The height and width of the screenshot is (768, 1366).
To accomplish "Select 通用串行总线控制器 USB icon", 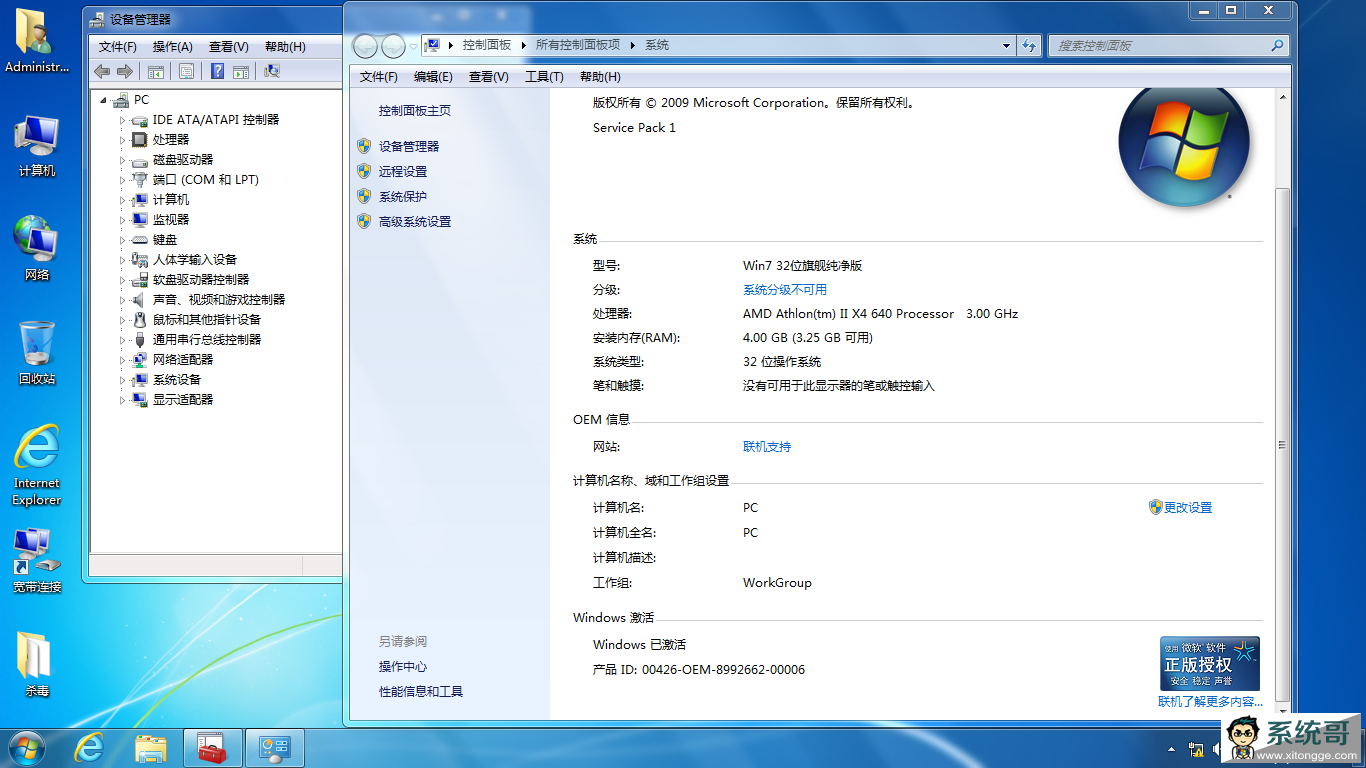I will (140, 340).
